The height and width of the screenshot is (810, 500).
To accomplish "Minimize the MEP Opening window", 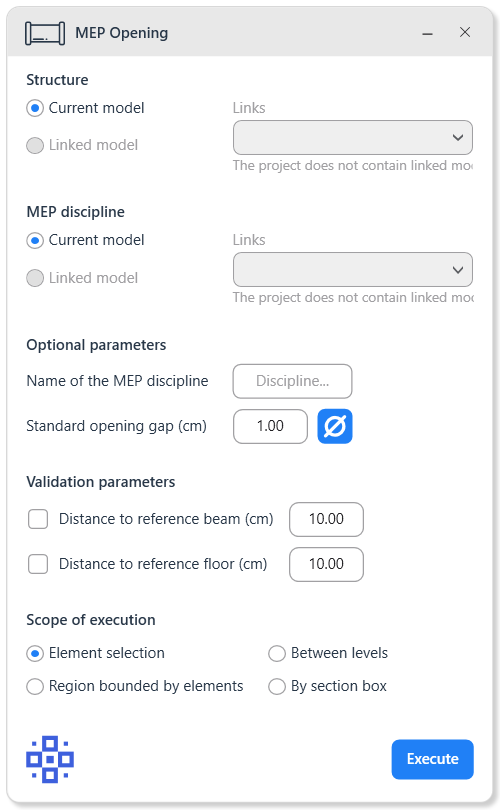I will pos(427,33).
